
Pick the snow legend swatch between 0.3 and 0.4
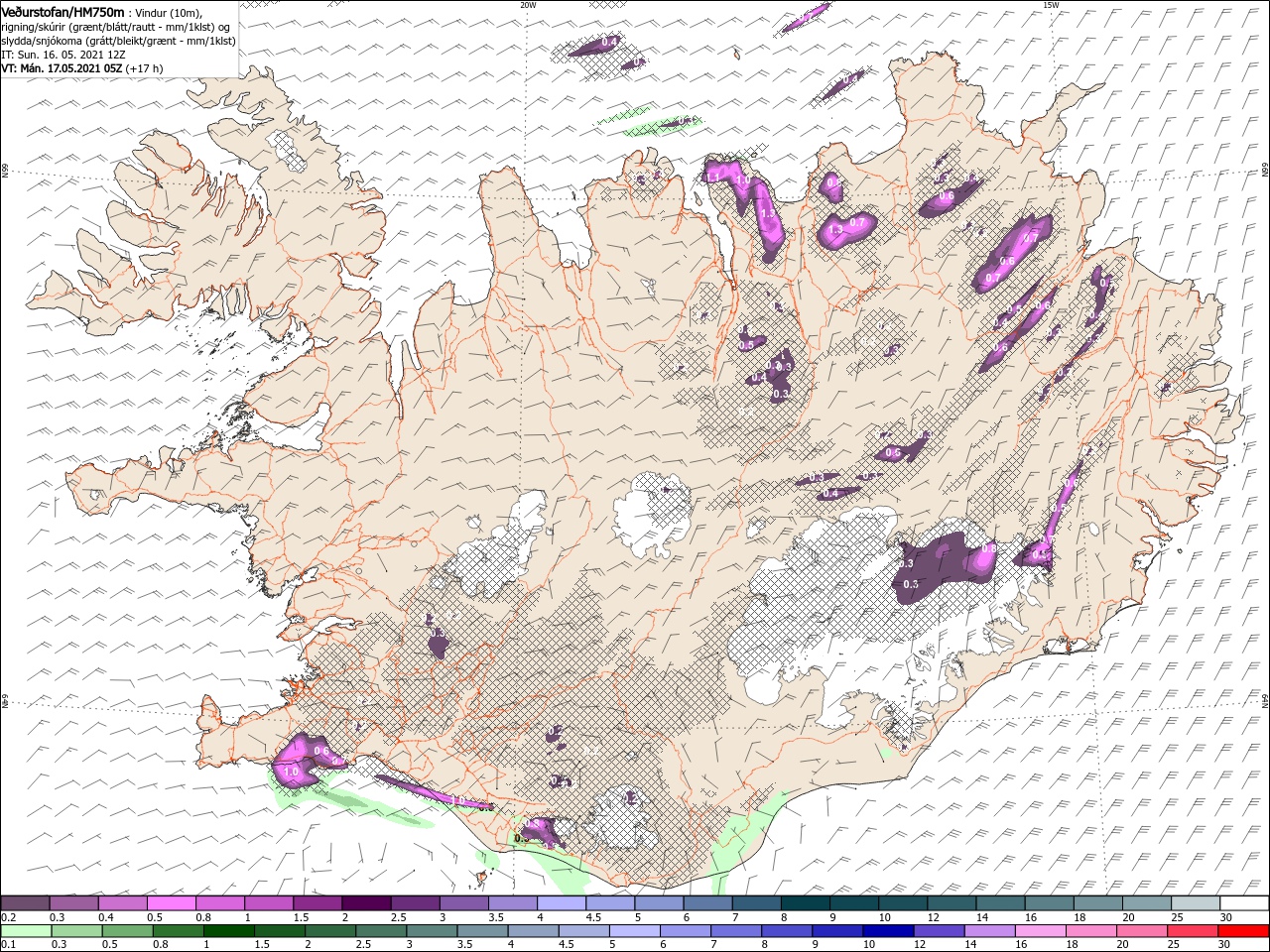click(73, 902)
